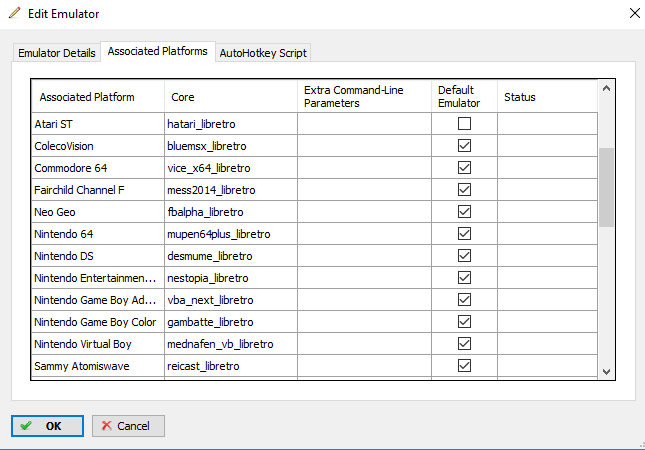The height and width of the screenshot is (450, 645).
Task: Select the Nintendo Virtual Boy cell
Action: 98,344
